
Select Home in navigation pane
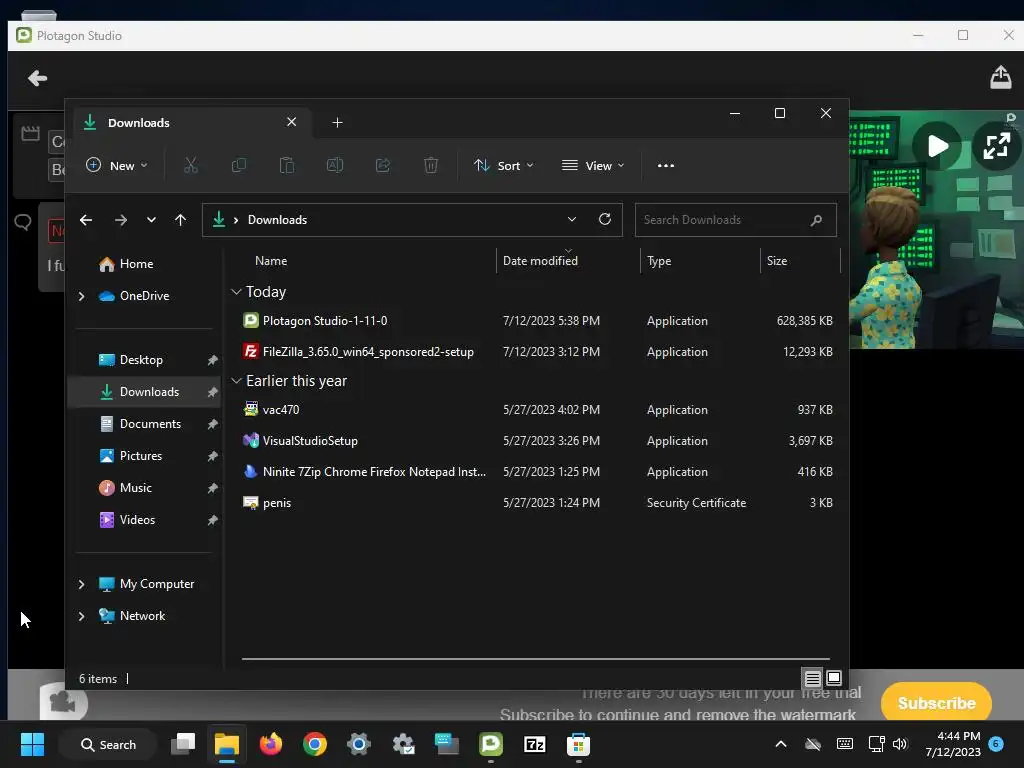point(145,264)
